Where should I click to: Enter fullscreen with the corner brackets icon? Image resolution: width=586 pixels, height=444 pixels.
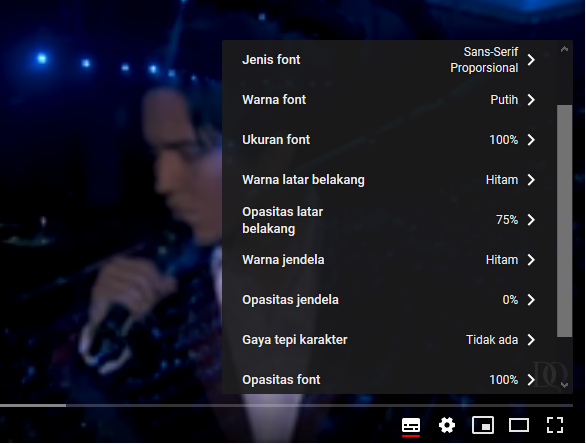click(x=555, y=425)
